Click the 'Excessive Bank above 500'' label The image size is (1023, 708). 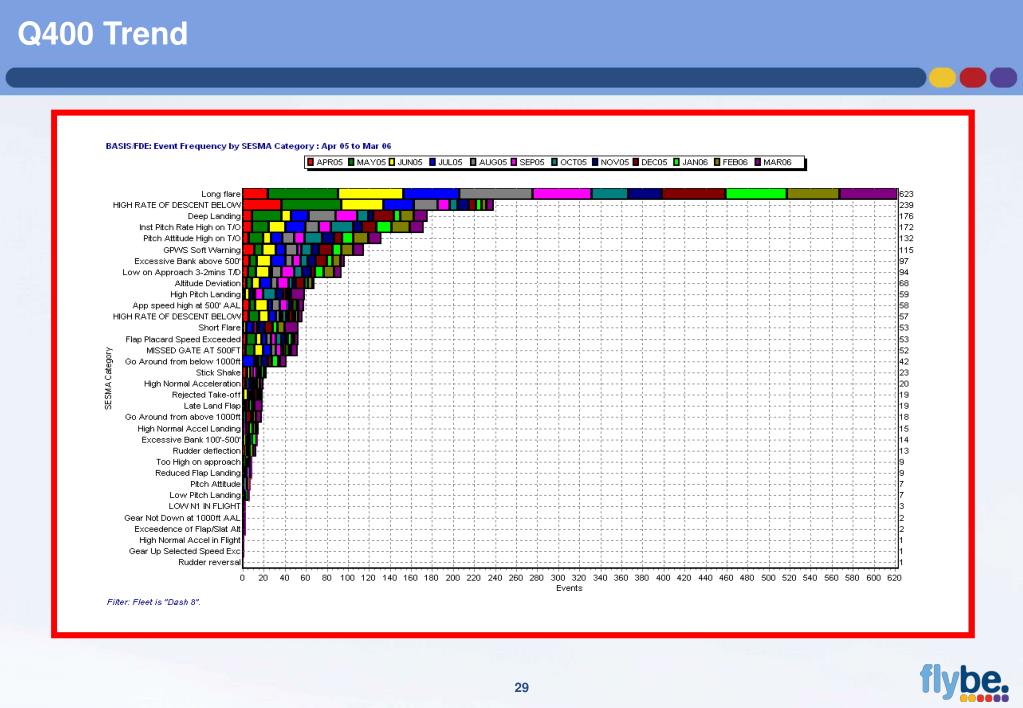click(x=187, y=261)
